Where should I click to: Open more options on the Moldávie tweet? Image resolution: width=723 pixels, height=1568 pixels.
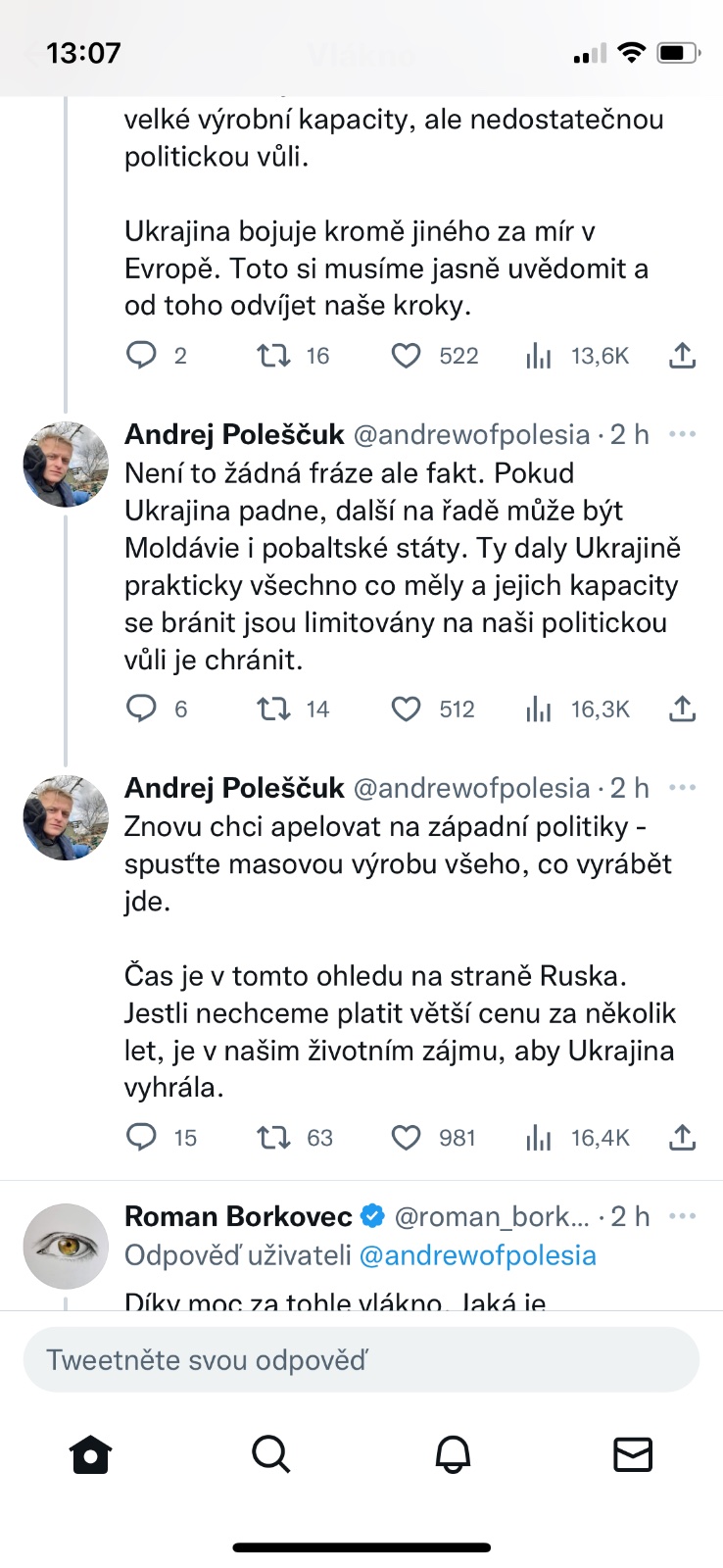click(x=682, y=434)
